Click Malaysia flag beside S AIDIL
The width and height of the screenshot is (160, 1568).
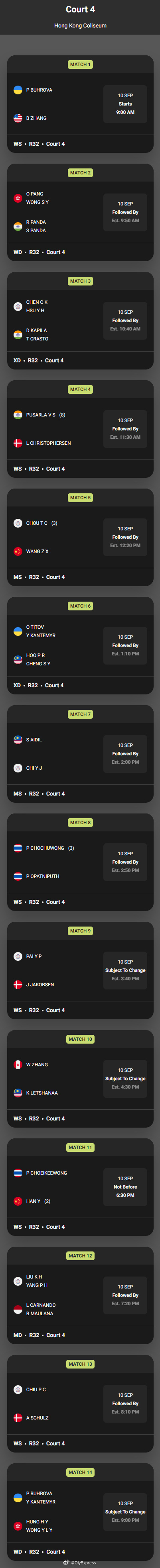(x=18, y=739)
